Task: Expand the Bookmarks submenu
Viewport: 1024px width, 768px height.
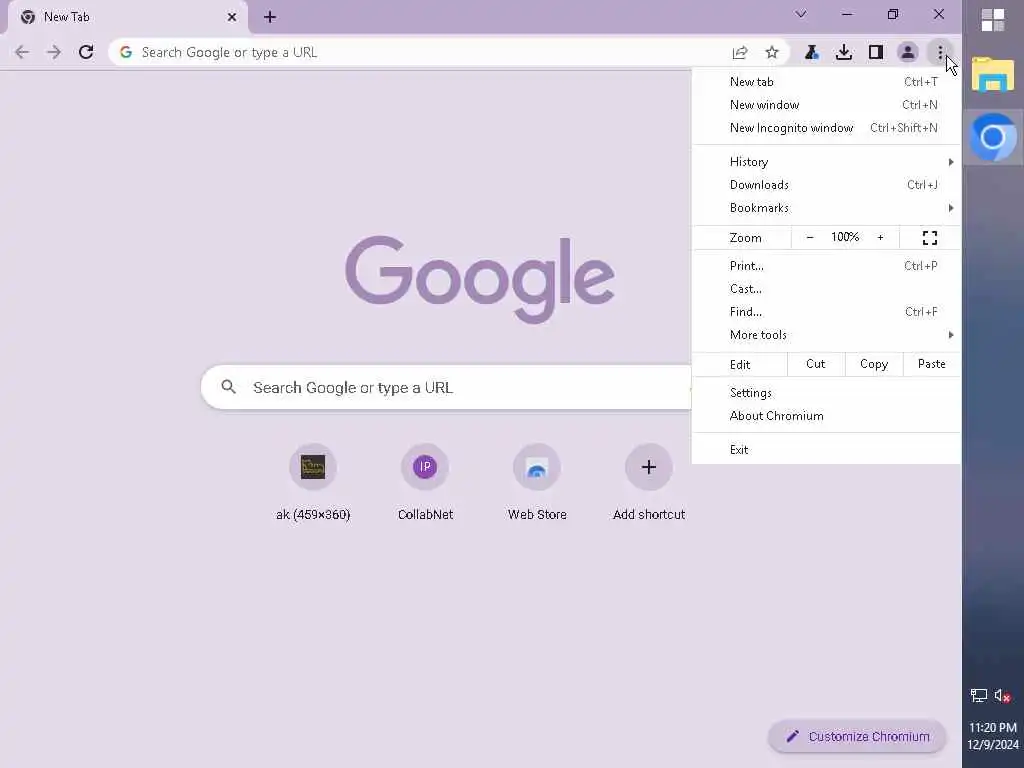Action: click(826, 208)
